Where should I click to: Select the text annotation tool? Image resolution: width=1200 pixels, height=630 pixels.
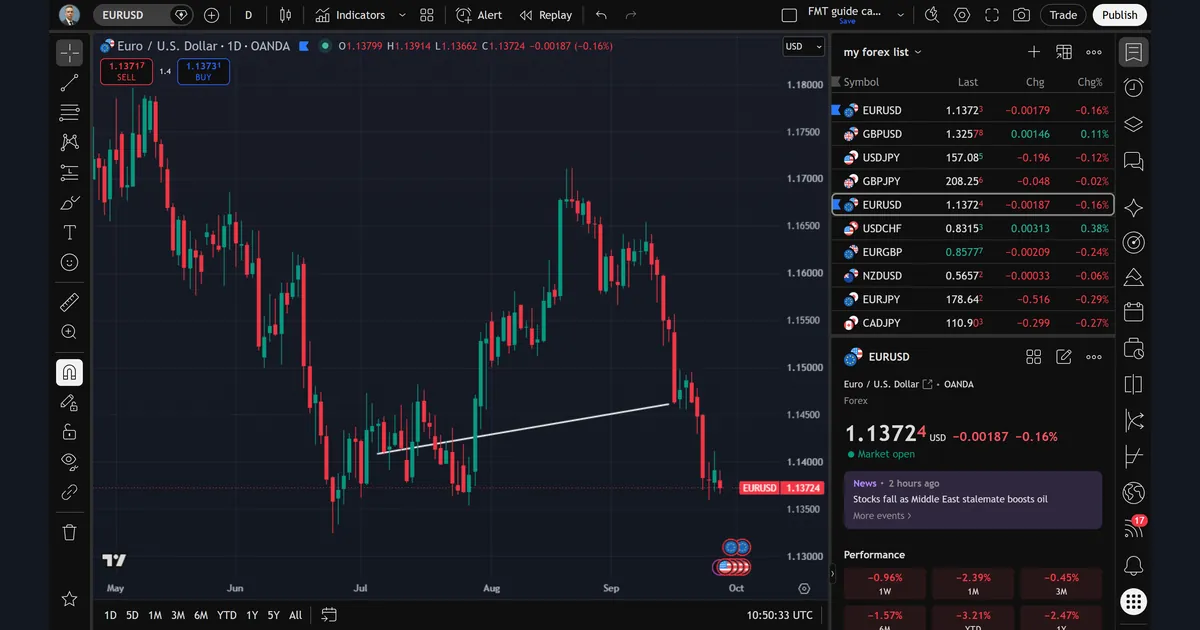[x=69, y=232]
